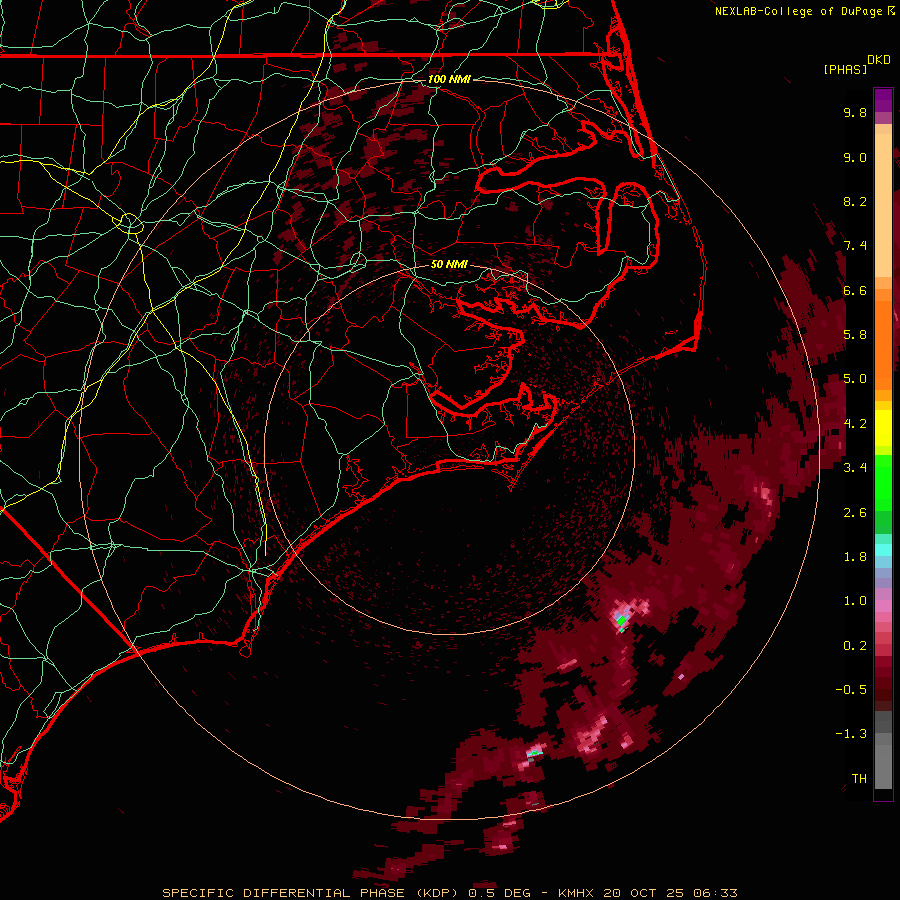
Task: Click the 6.6 scale value
Action: coord(855,290)
